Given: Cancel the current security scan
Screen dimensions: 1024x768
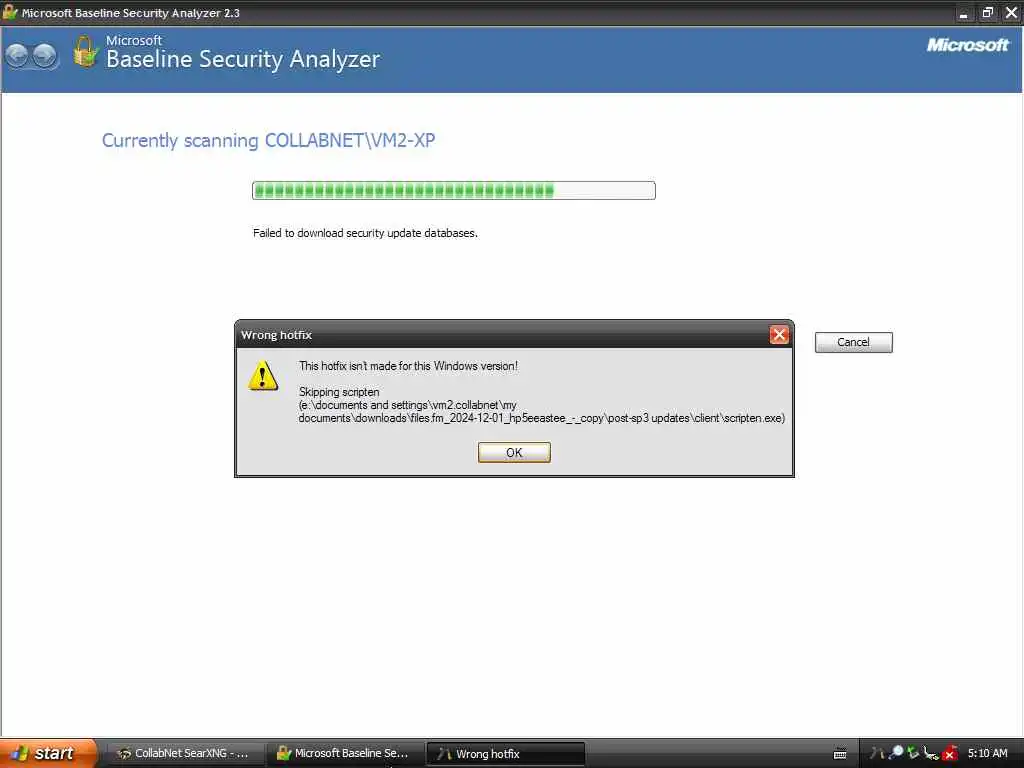Looking at the screenshot, I should pyautogui.click(x=854, y=342).
